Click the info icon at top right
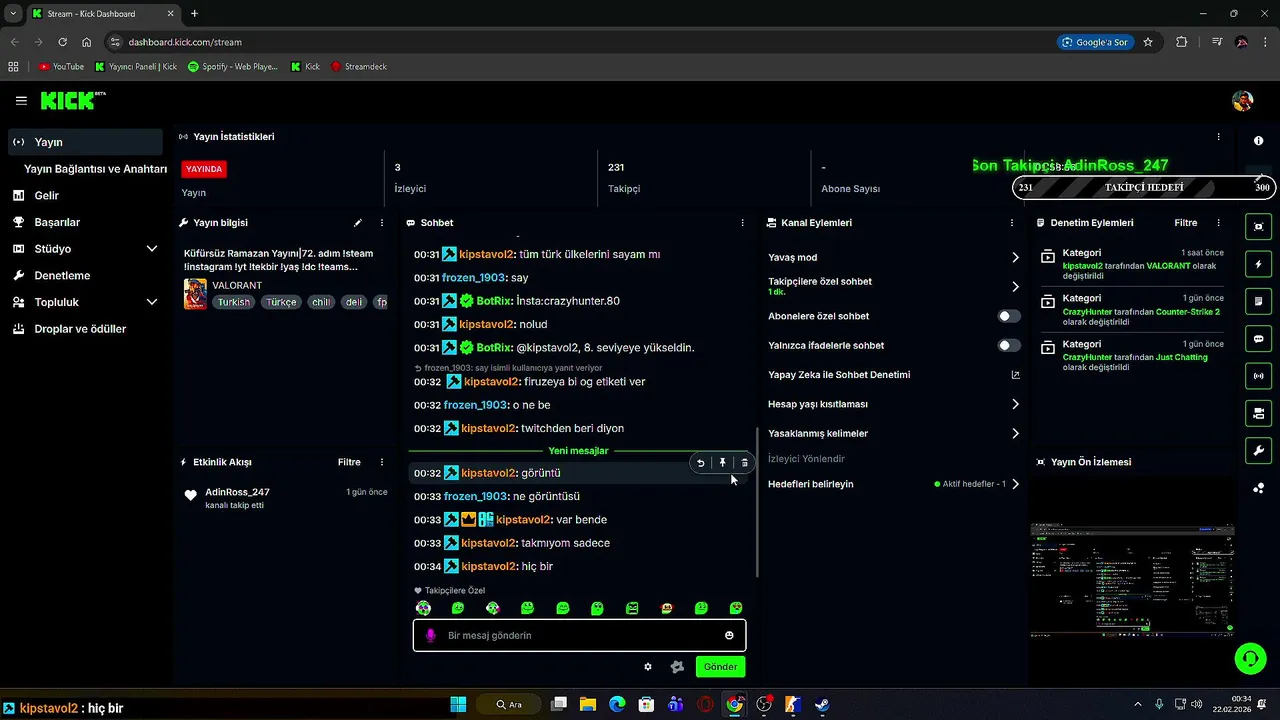 click(x=1258, y=141)
